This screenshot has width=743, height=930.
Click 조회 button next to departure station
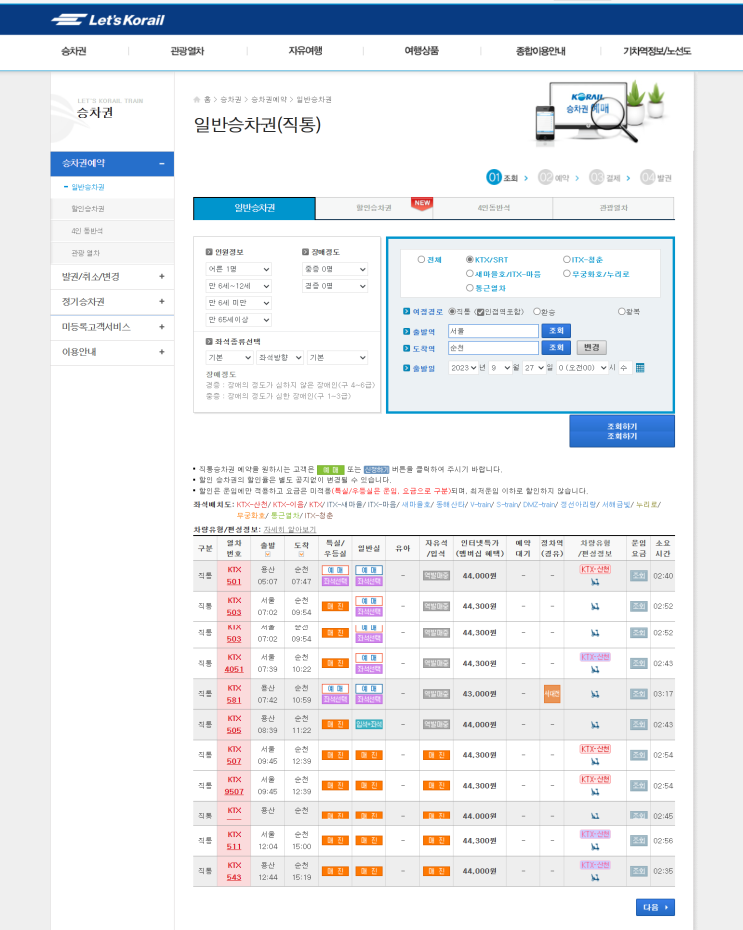point(556,330)
